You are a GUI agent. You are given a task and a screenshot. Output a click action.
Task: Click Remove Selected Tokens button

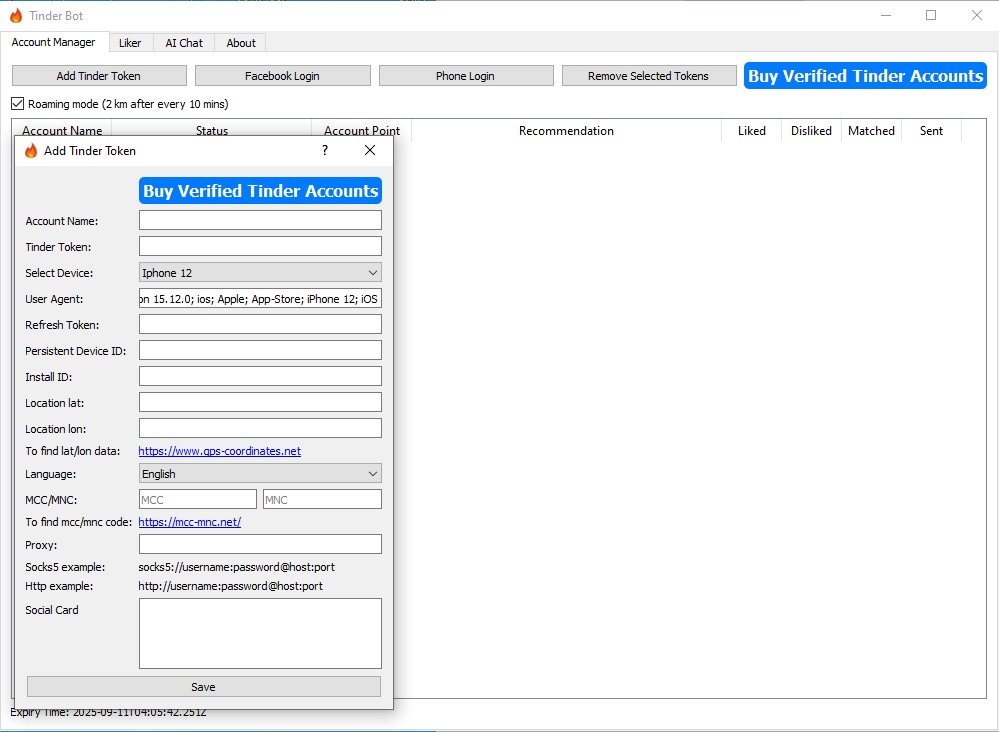pos(649,76)
